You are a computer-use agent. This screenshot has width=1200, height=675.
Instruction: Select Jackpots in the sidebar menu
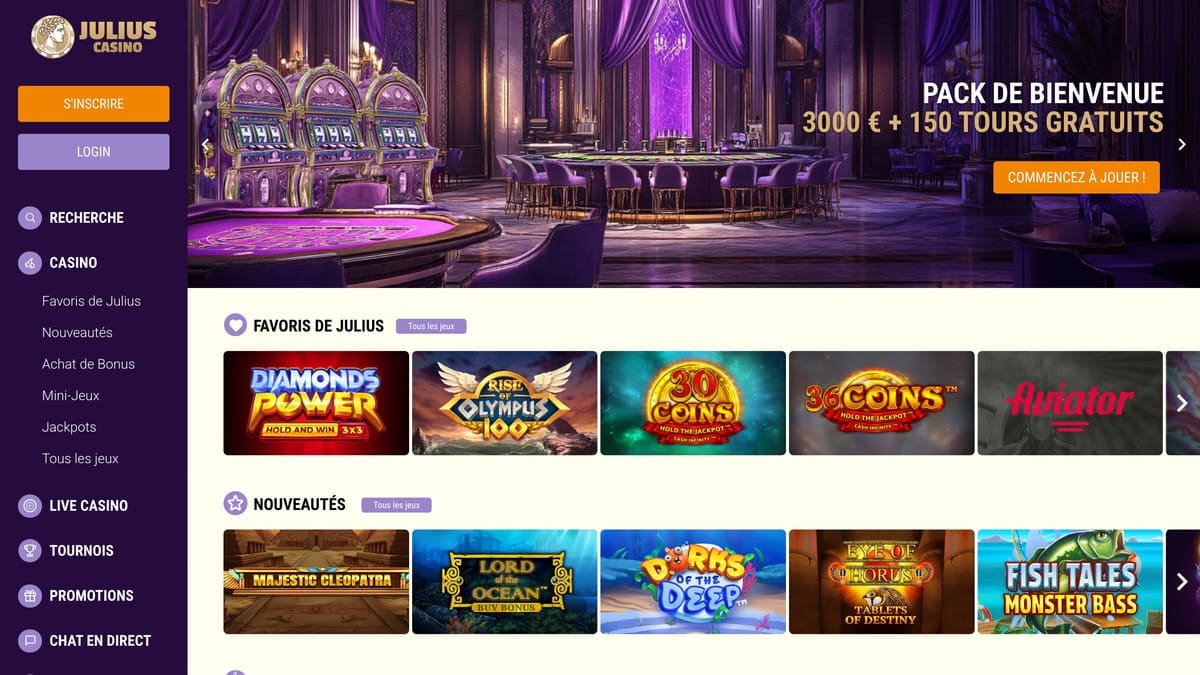coord(69,427)
